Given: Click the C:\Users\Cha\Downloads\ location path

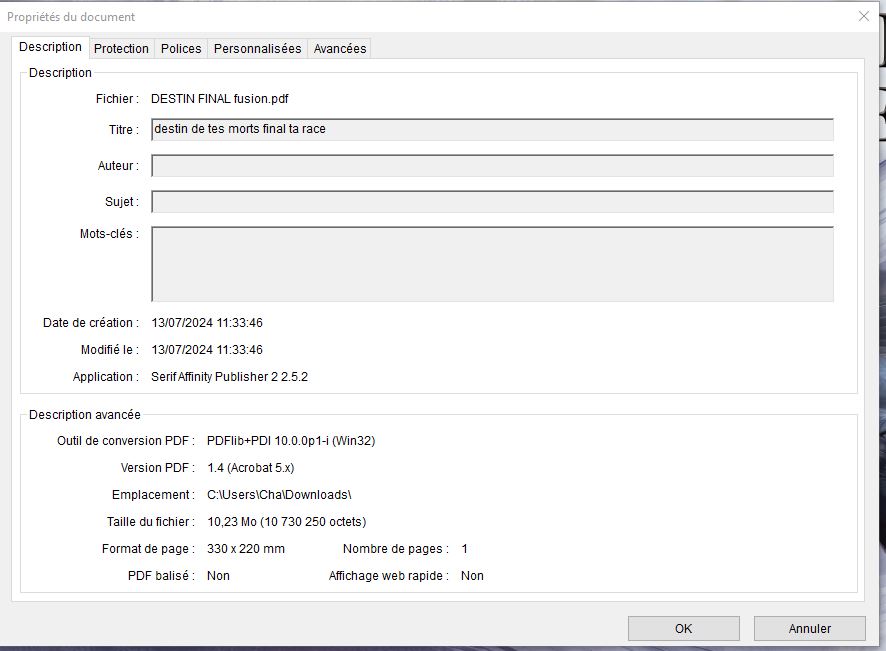Looking at the screenshot, I should [279, 495].
